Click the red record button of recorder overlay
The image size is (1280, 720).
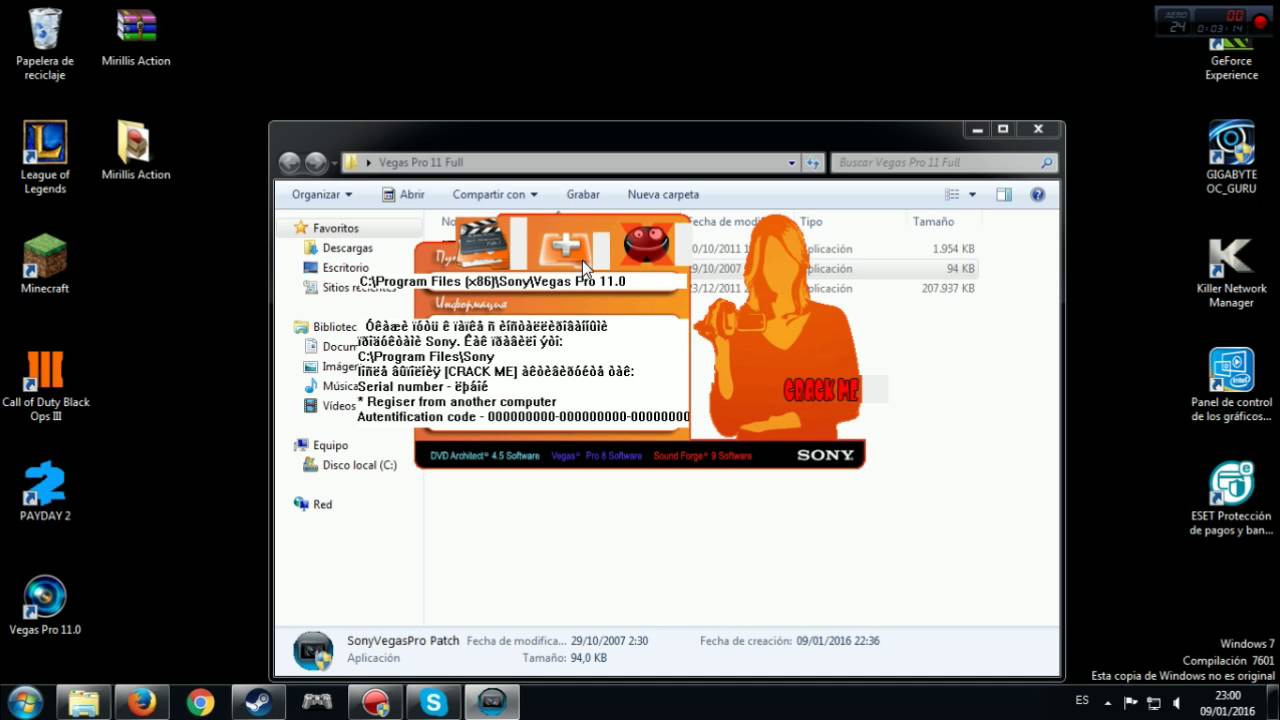1259,22
